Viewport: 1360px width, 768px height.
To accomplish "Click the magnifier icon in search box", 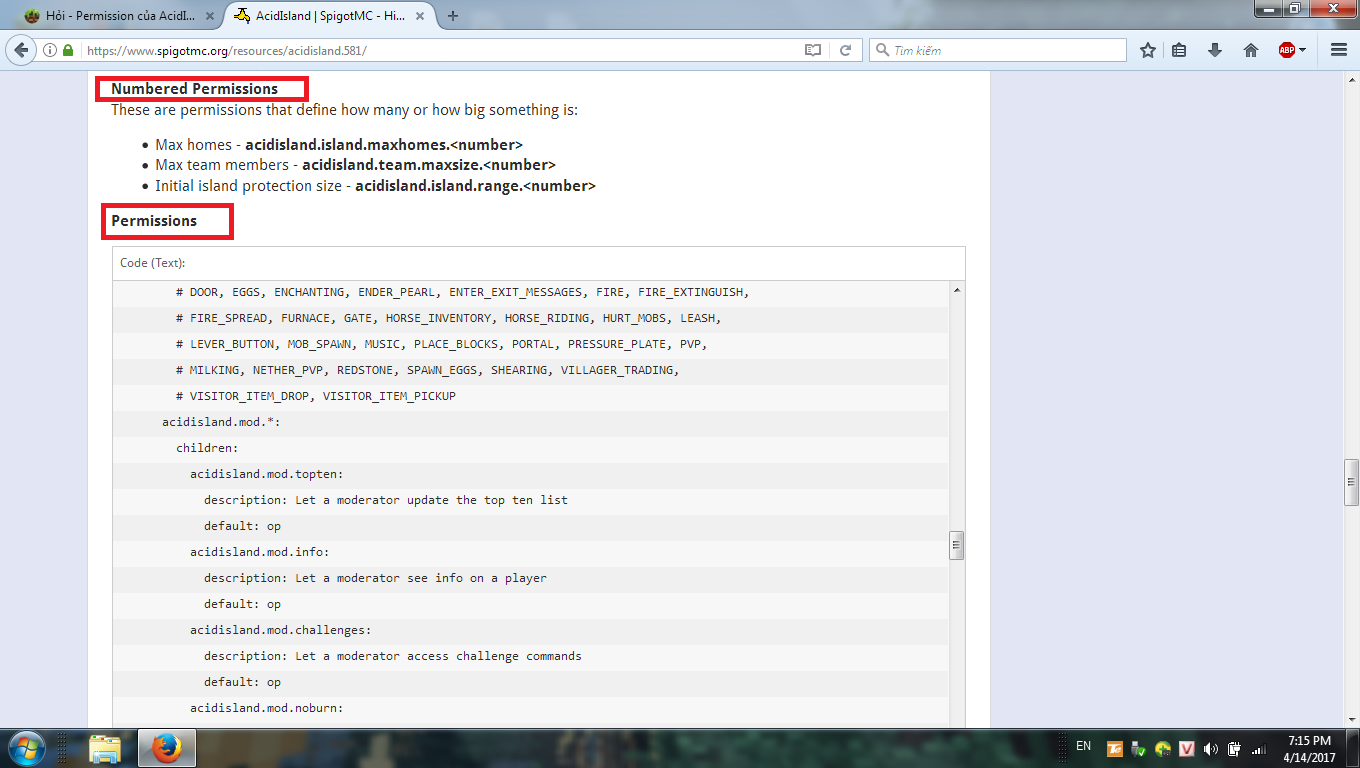I will click(x=882, y=50).
